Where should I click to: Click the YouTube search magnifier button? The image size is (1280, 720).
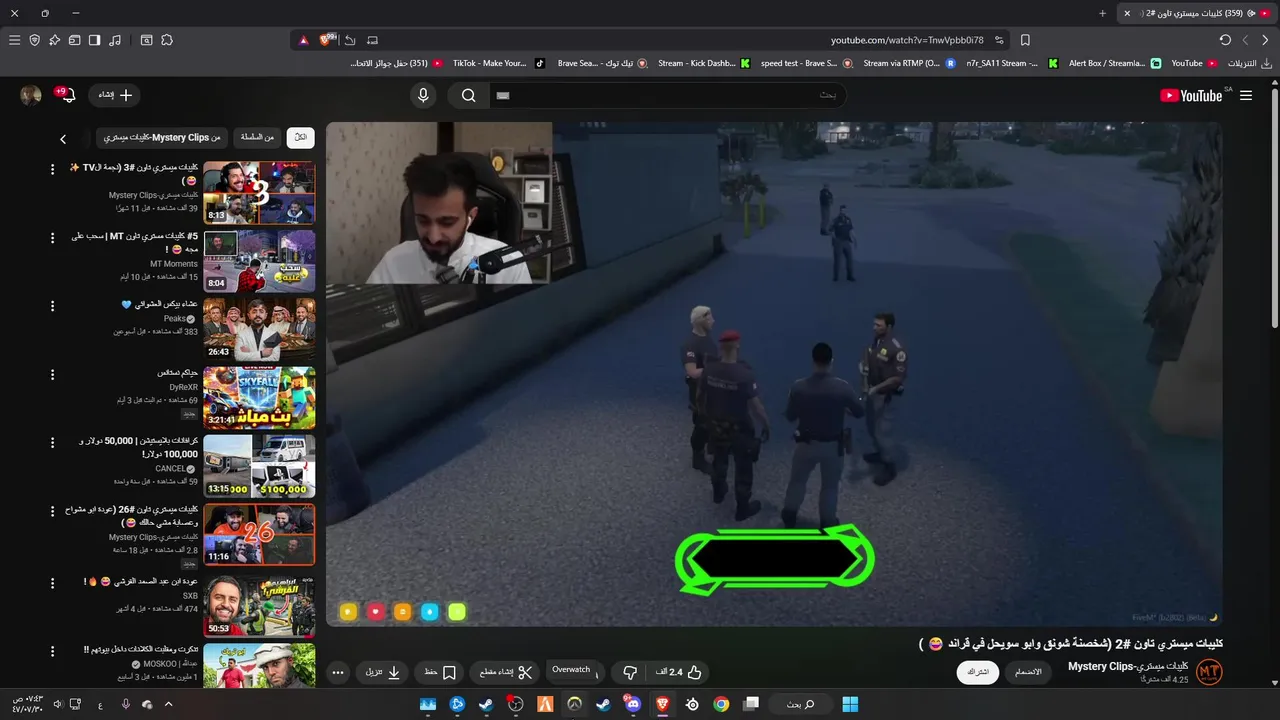point(468,95)
